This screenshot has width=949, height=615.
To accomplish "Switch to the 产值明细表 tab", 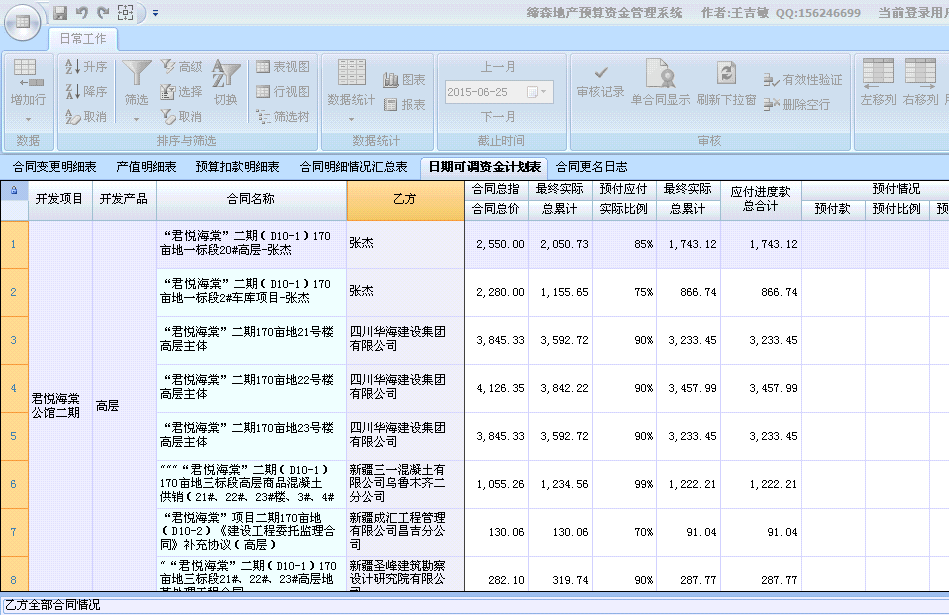I will [x=146, y=167].
